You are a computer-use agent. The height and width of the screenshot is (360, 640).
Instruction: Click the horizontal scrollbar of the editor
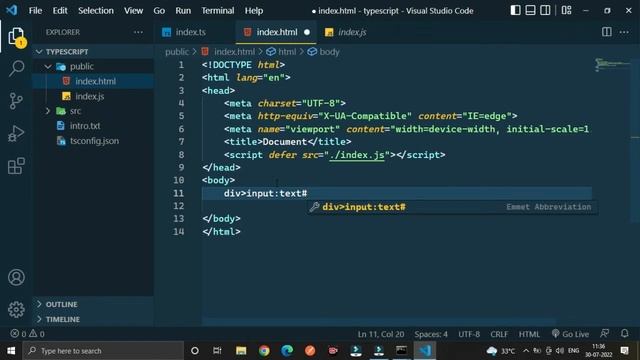(380, 322)
